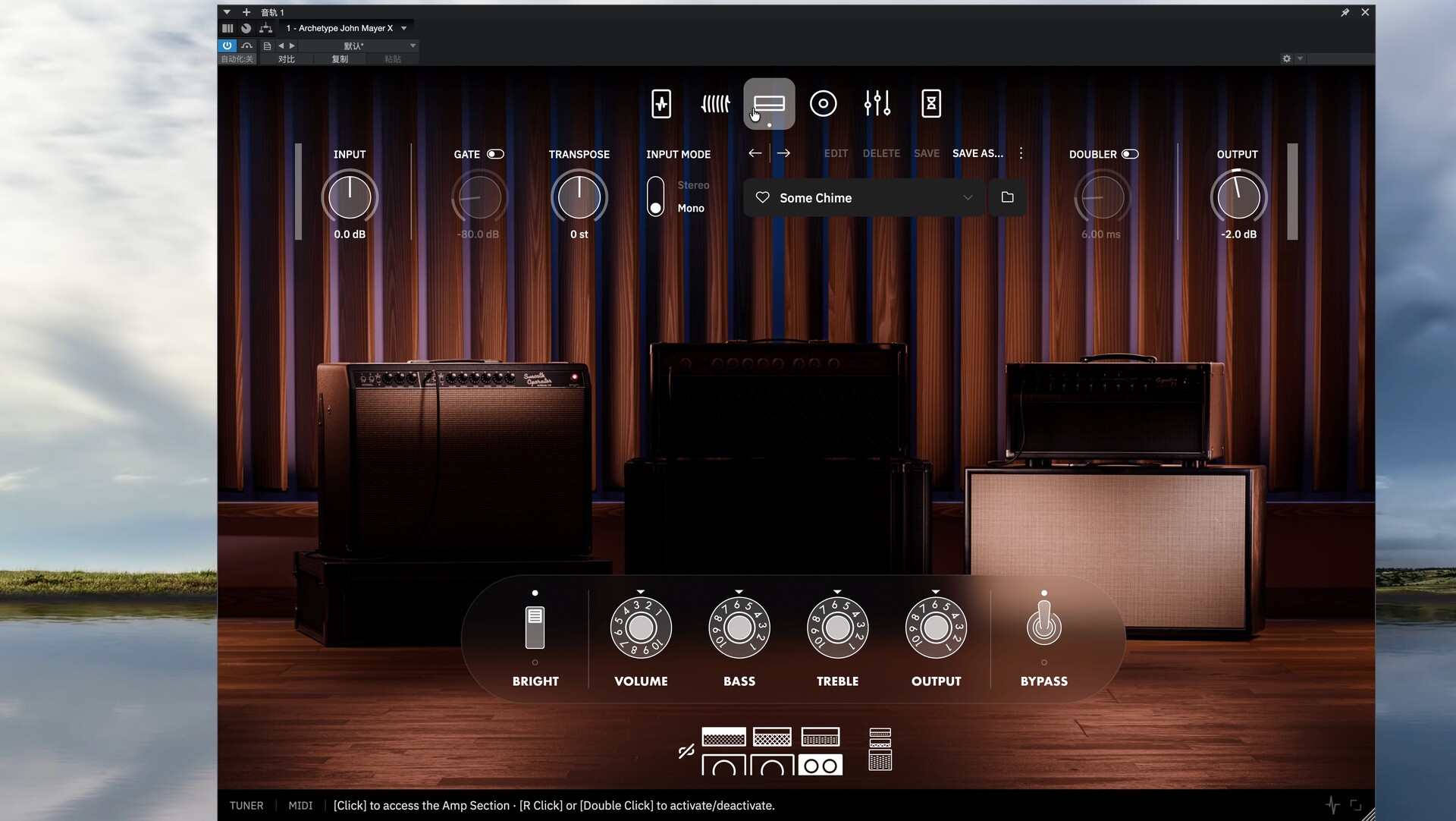Open the preset browser folder icon
The width and height of the screenshot is (1456, 821).
[x=1007, y=197]
